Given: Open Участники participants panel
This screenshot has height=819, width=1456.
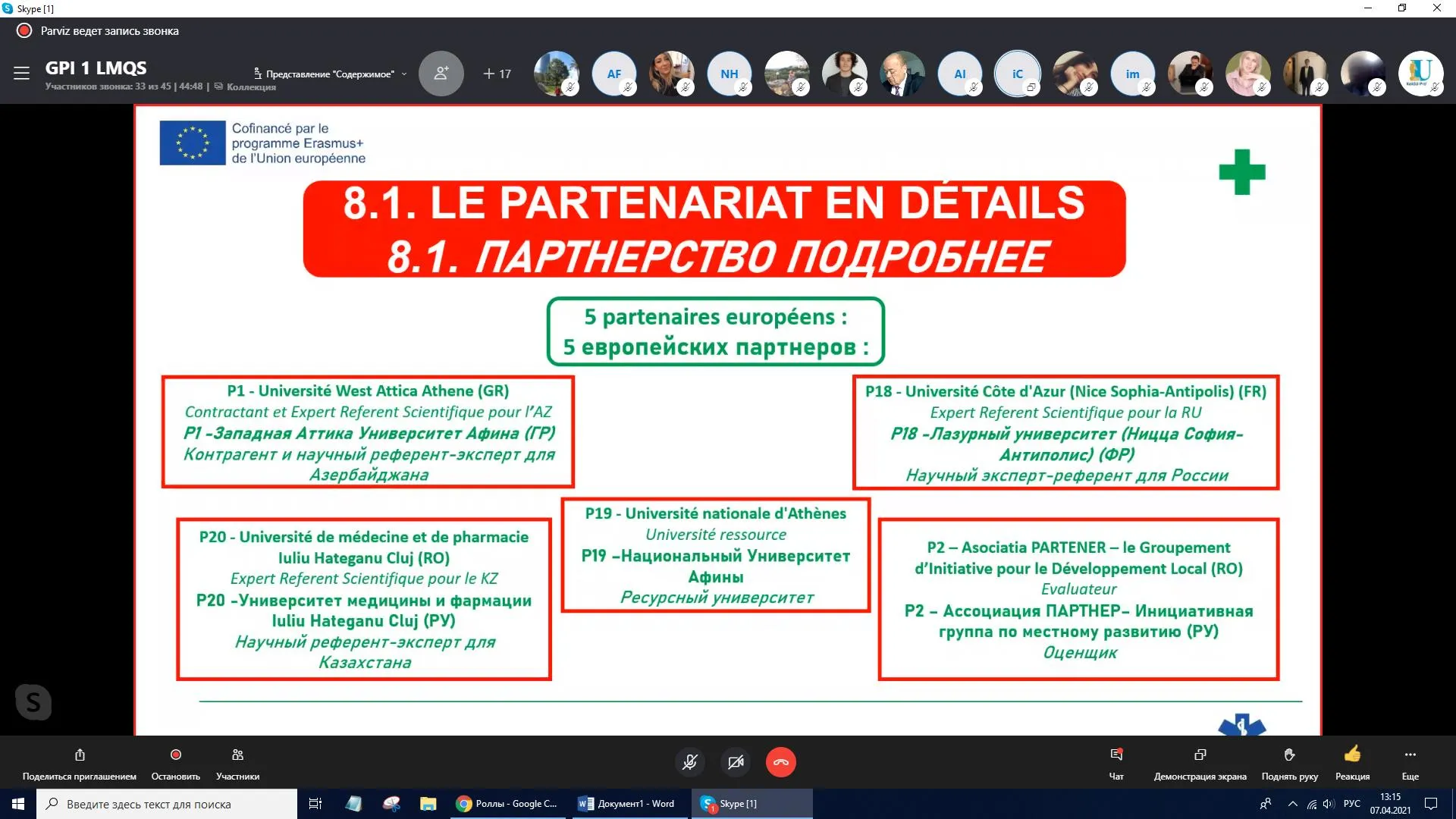Looking at the screenshot, I should pyautogui.click(x=237, y=755).
